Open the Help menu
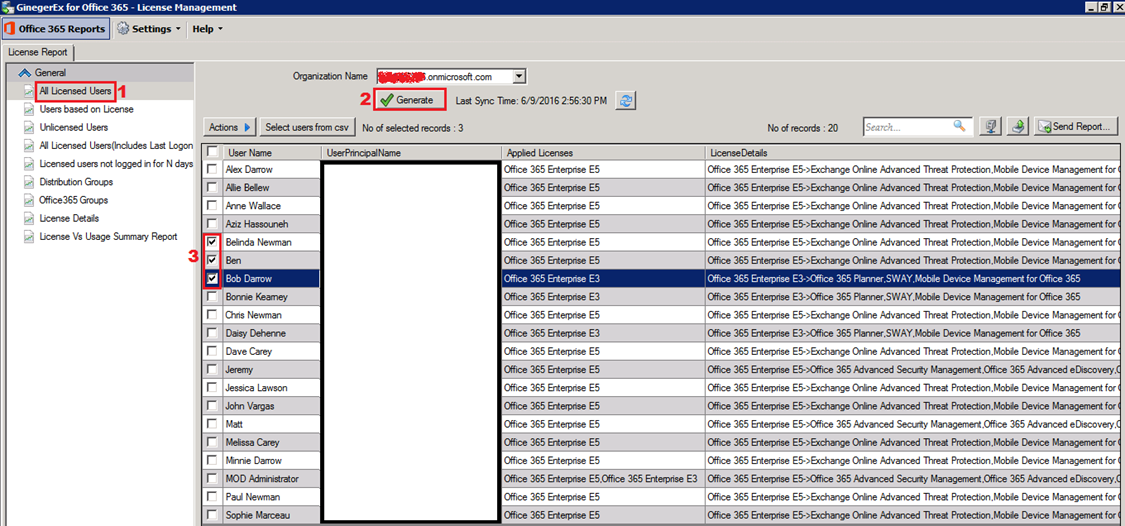This screenshot has height=526, width=1125. point(207,29)
